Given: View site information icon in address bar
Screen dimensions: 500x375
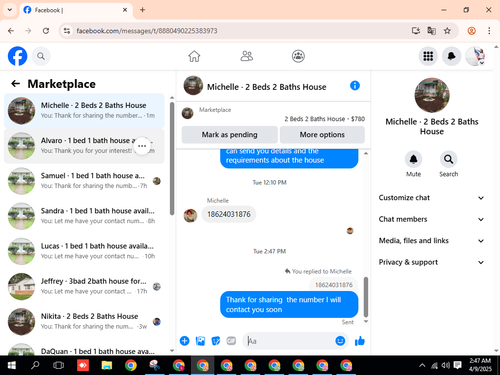Looking at the screenshot, I should 67,31.
